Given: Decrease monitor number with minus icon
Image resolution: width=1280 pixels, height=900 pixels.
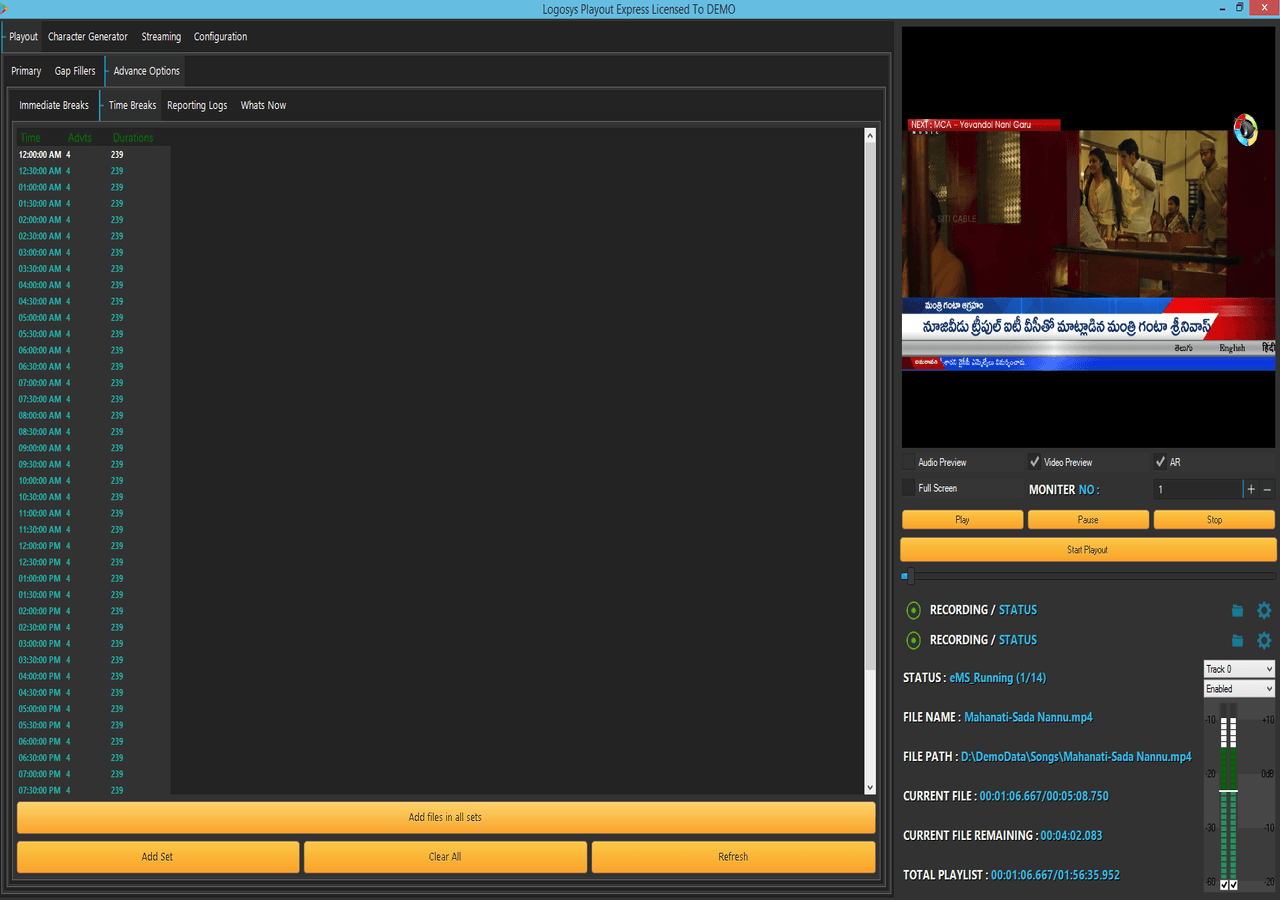Looking at the screenshot, I should pos(1267,489).
